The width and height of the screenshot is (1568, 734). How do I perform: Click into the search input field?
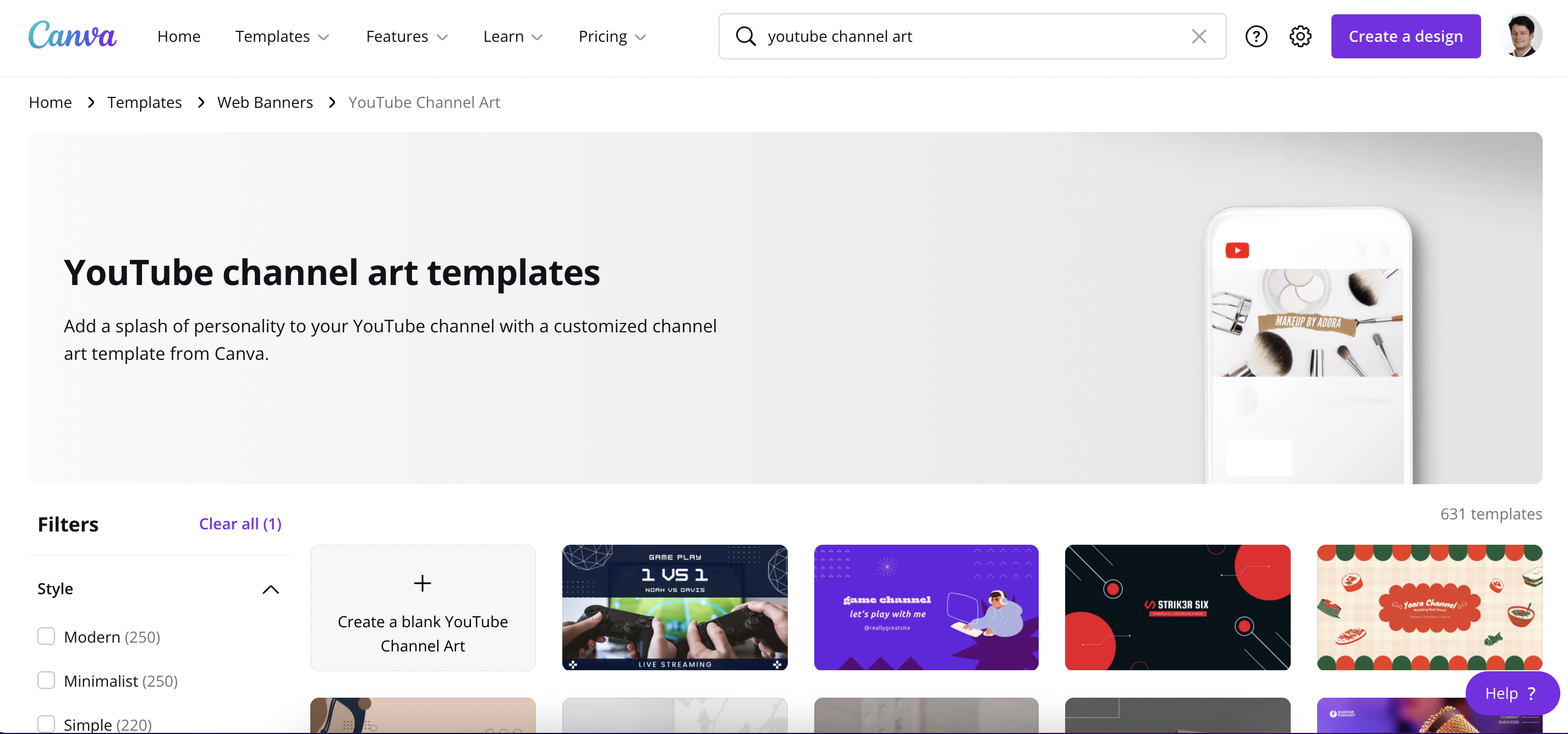click(x=974, y=36)
